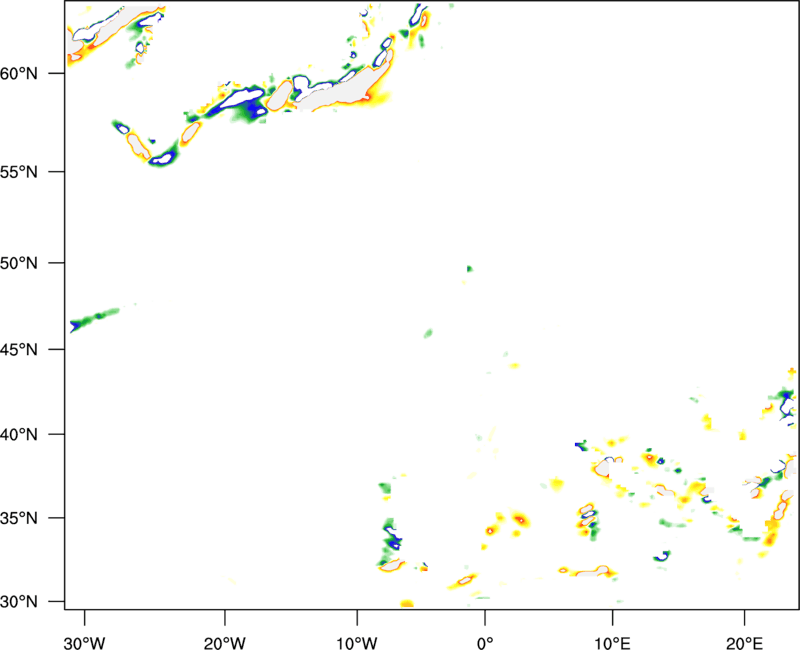The width and height of the screenshot is (800, 650).
Task: Click the 30°N latitude label
Action: [19, 602]
